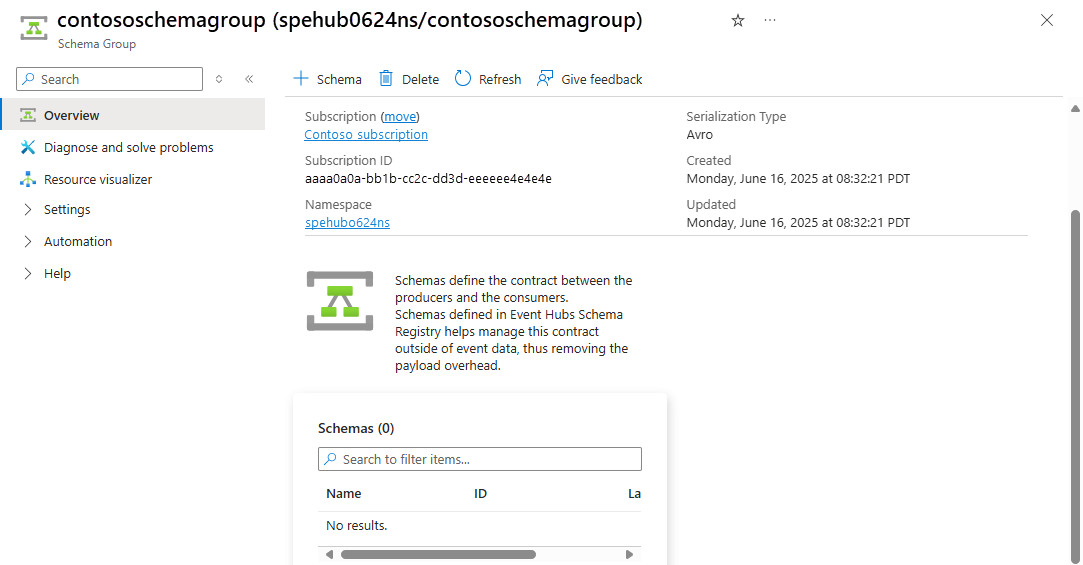Click the Give feedback person icon
Image resolution: width=1083 pixels, height=565 pixels.
545,79
